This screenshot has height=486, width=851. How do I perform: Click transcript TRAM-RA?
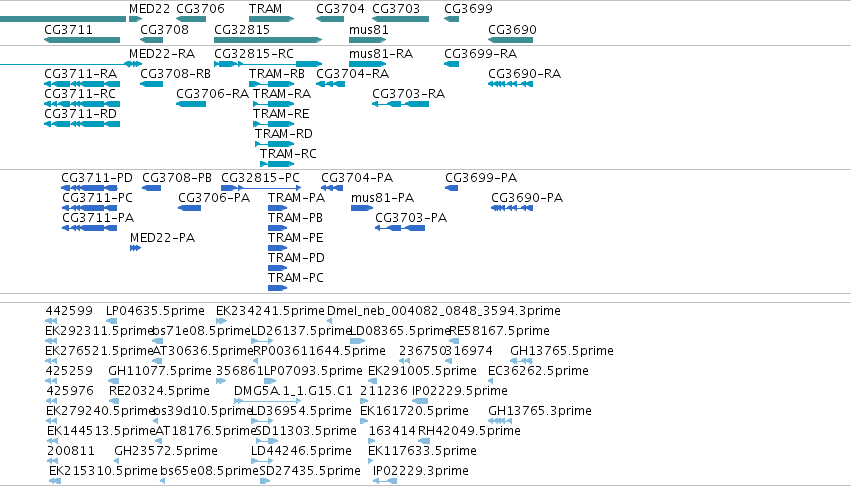282,94
